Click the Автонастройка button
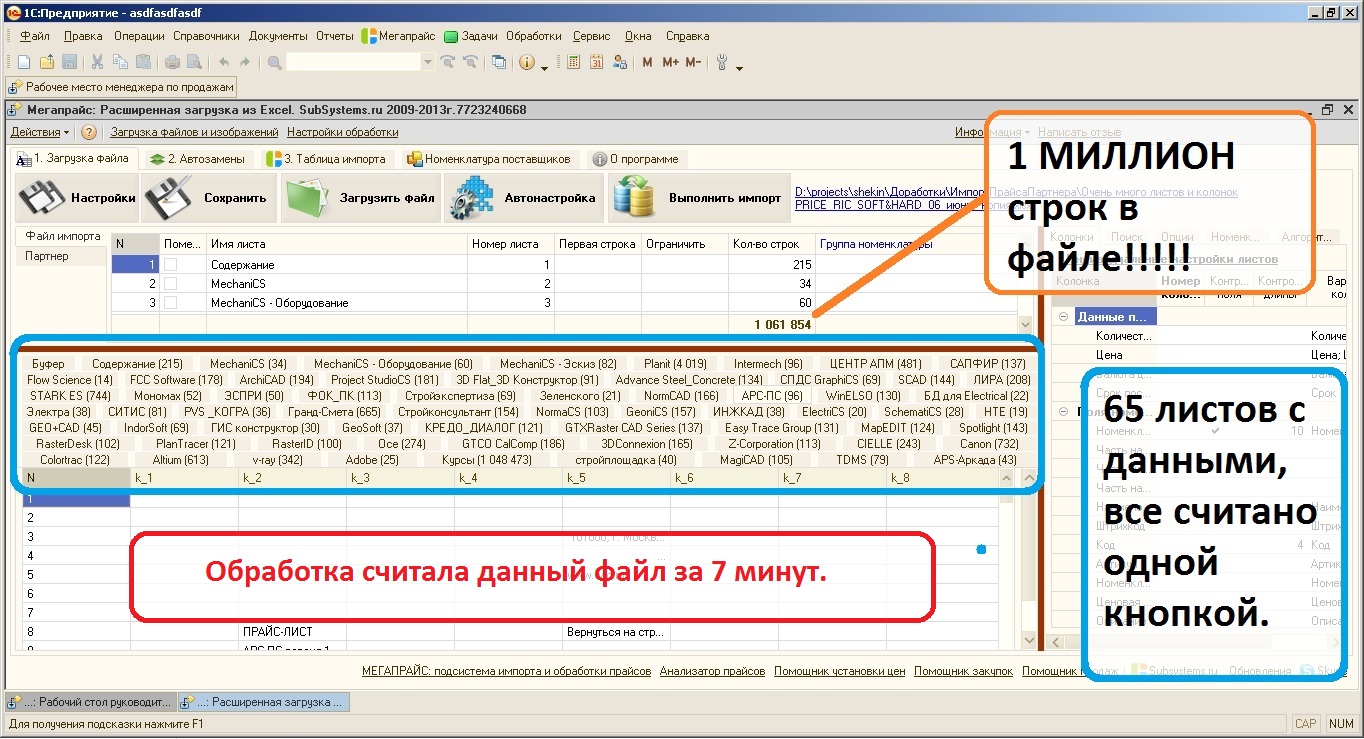The image size is (1364, 739). tap(524, 198)
